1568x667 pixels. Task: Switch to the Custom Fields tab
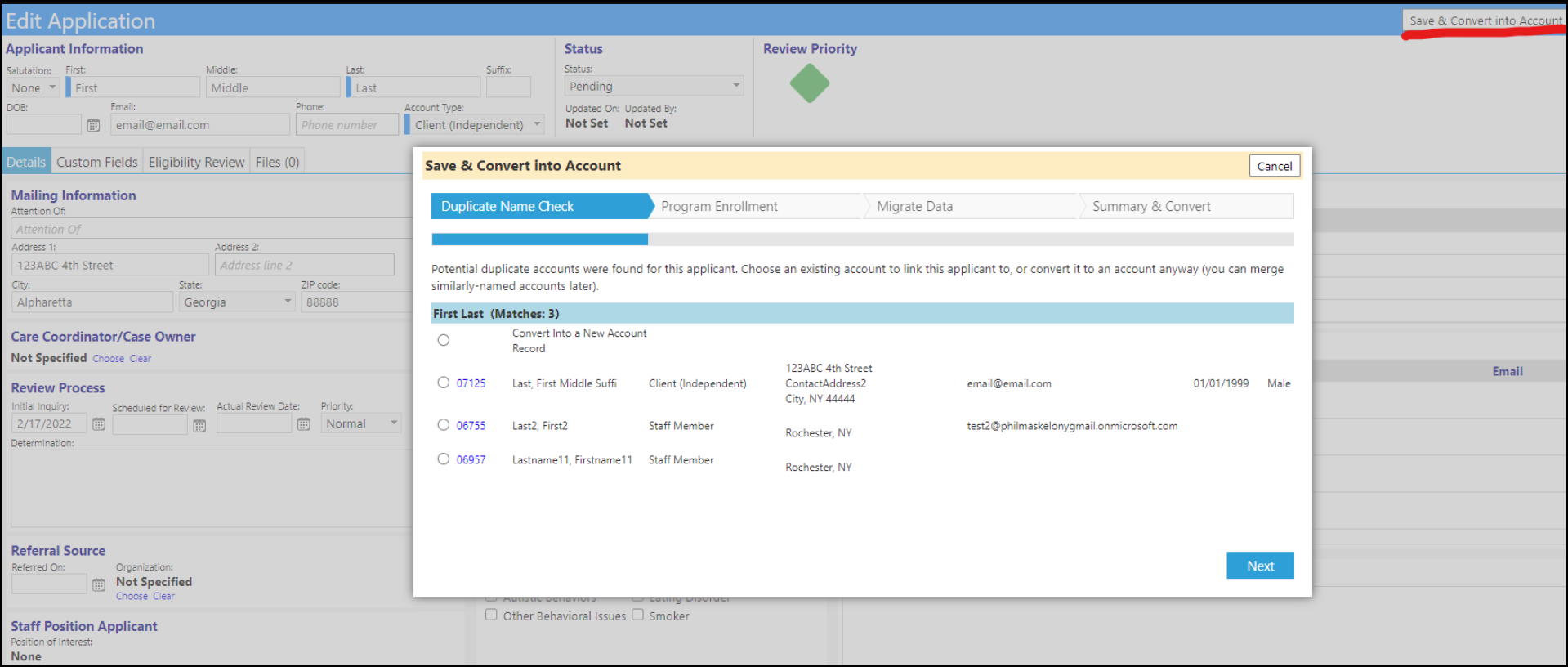tap(97, 162)
